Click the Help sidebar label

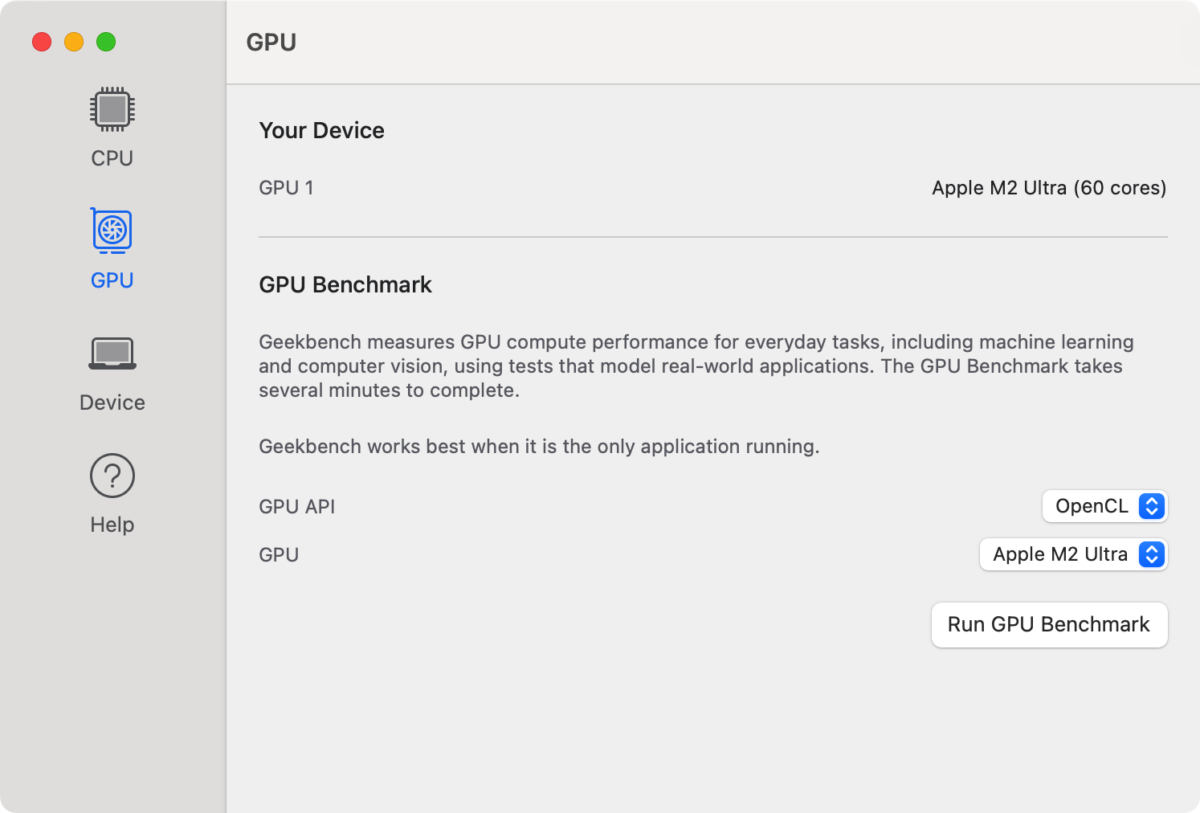pos(112,524)
